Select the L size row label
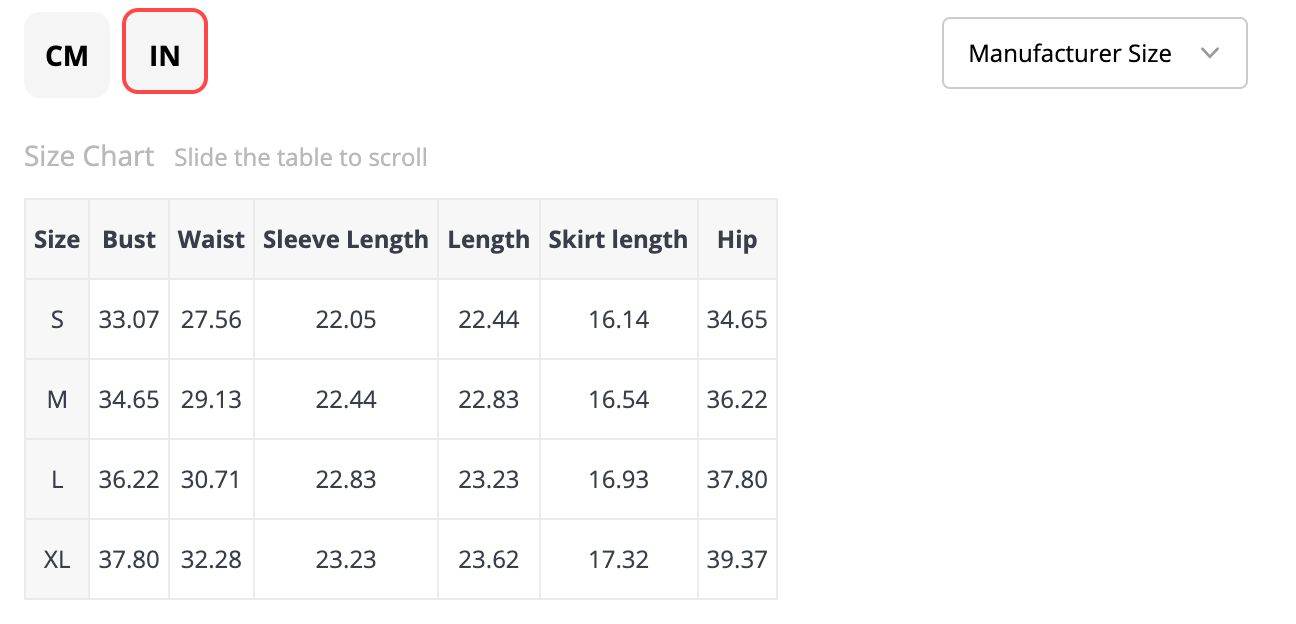Screen dimensions: 1296x624 (57, 479)
